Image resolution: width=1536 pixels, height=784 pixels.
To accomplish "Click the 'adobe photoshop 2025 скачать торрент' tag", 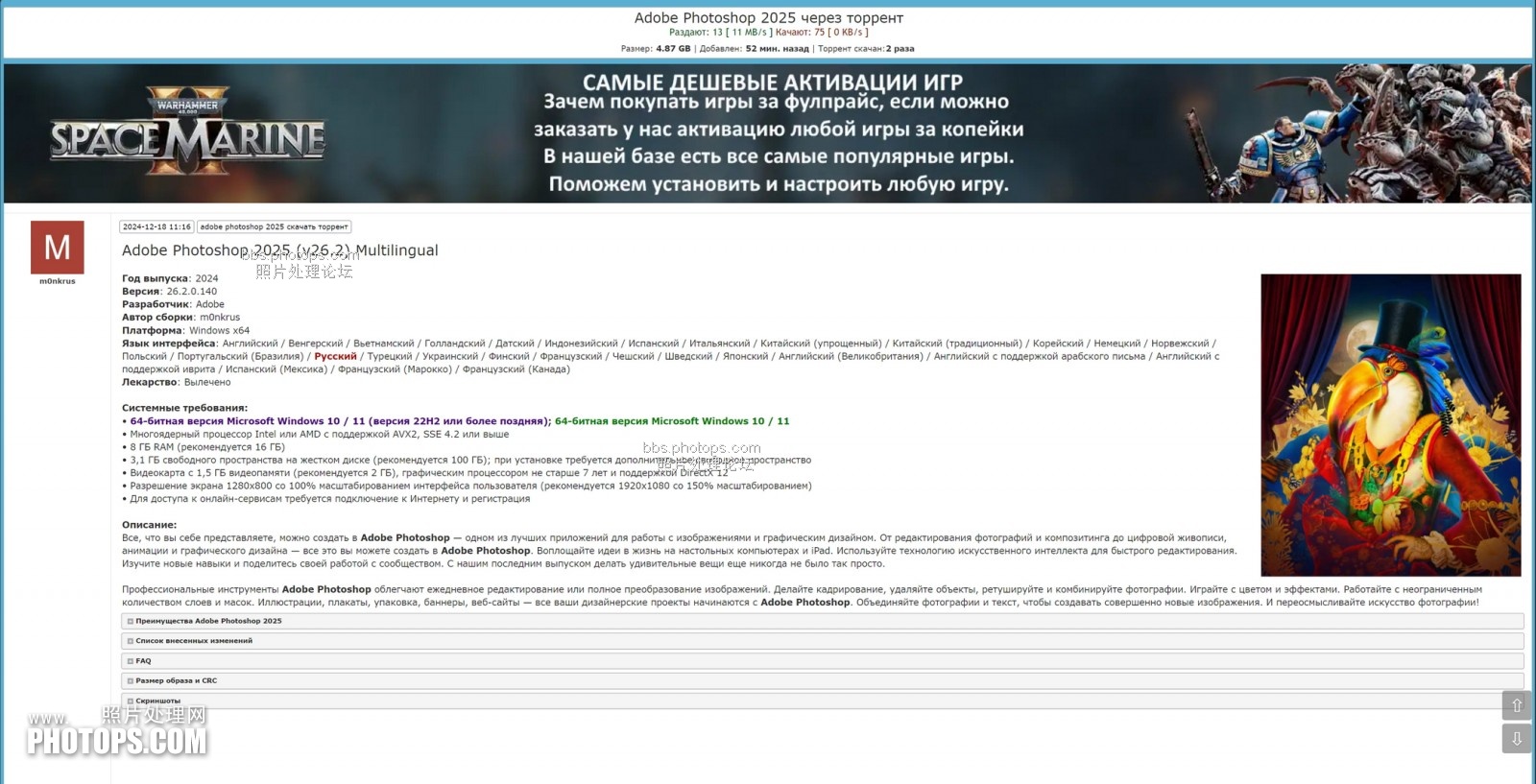I will (x=274, y=227).
